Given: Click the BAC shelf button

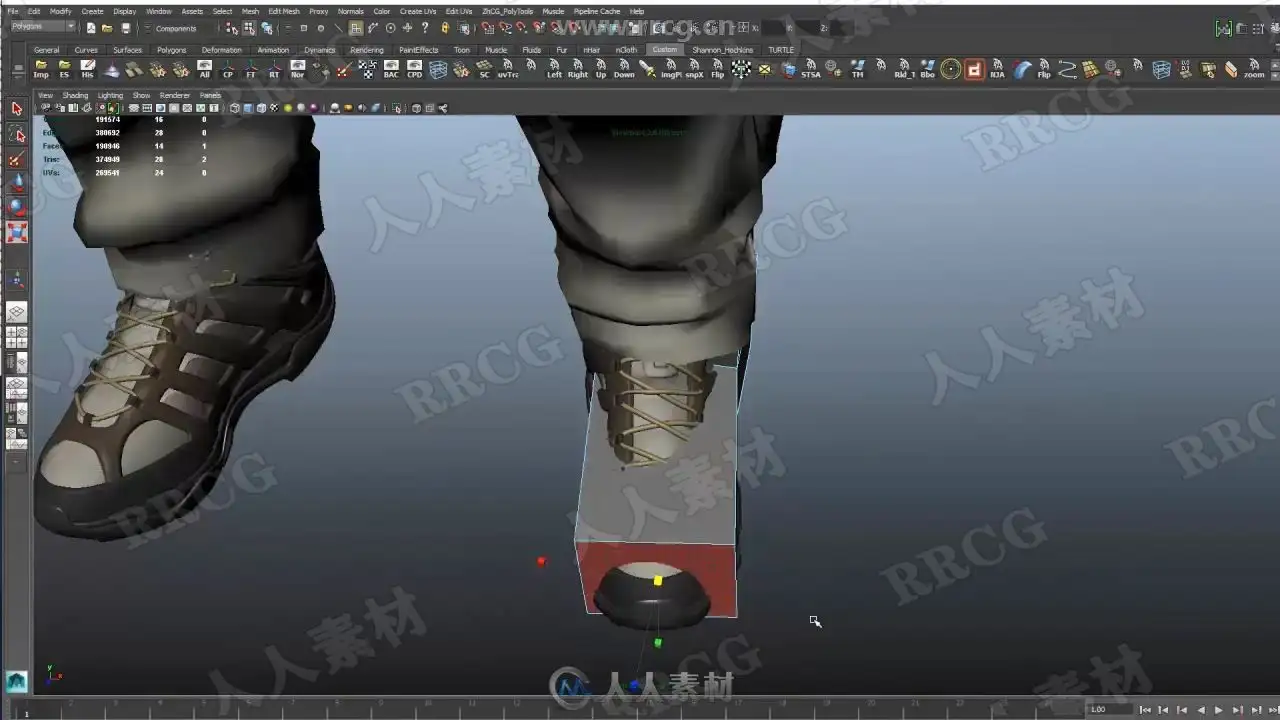Looking at the screenshot, I should (x=391, y=69).
